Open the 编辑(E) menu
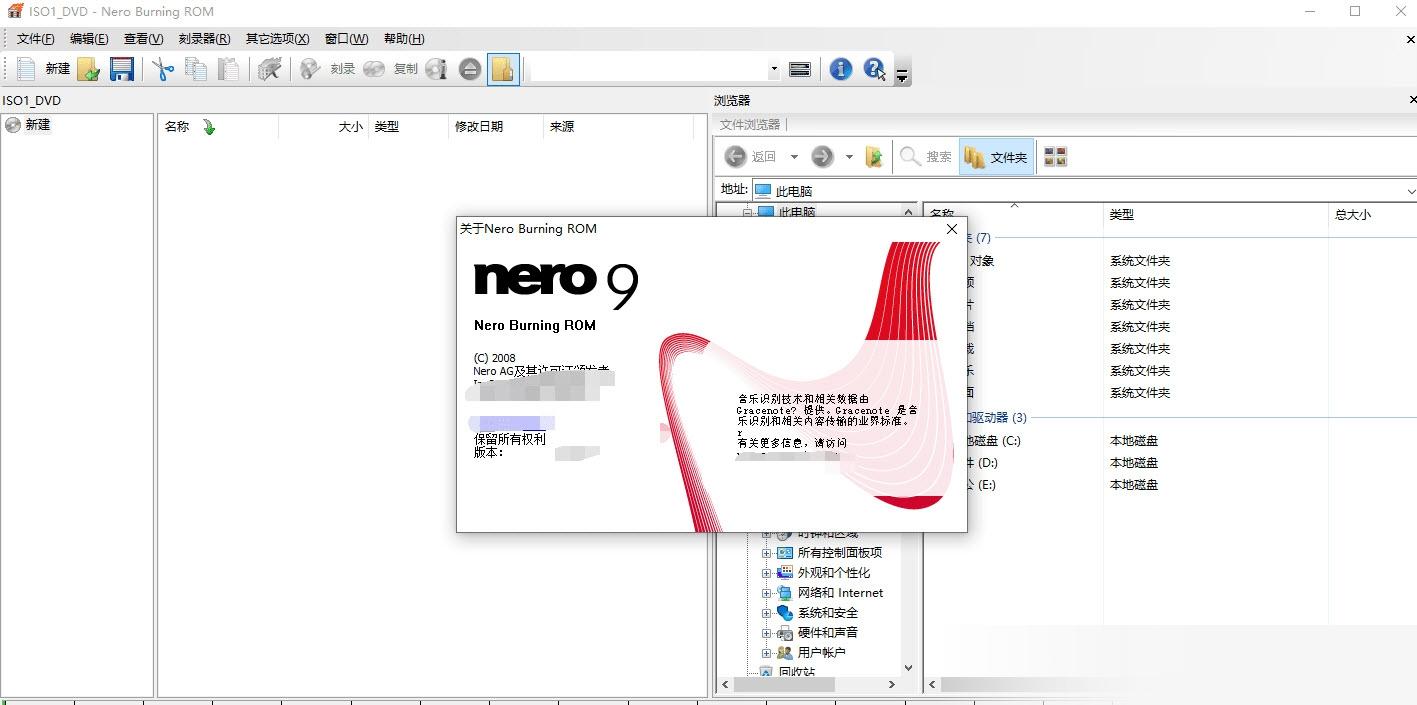Viewport: 1417px width, 705px height. (89, 39)
